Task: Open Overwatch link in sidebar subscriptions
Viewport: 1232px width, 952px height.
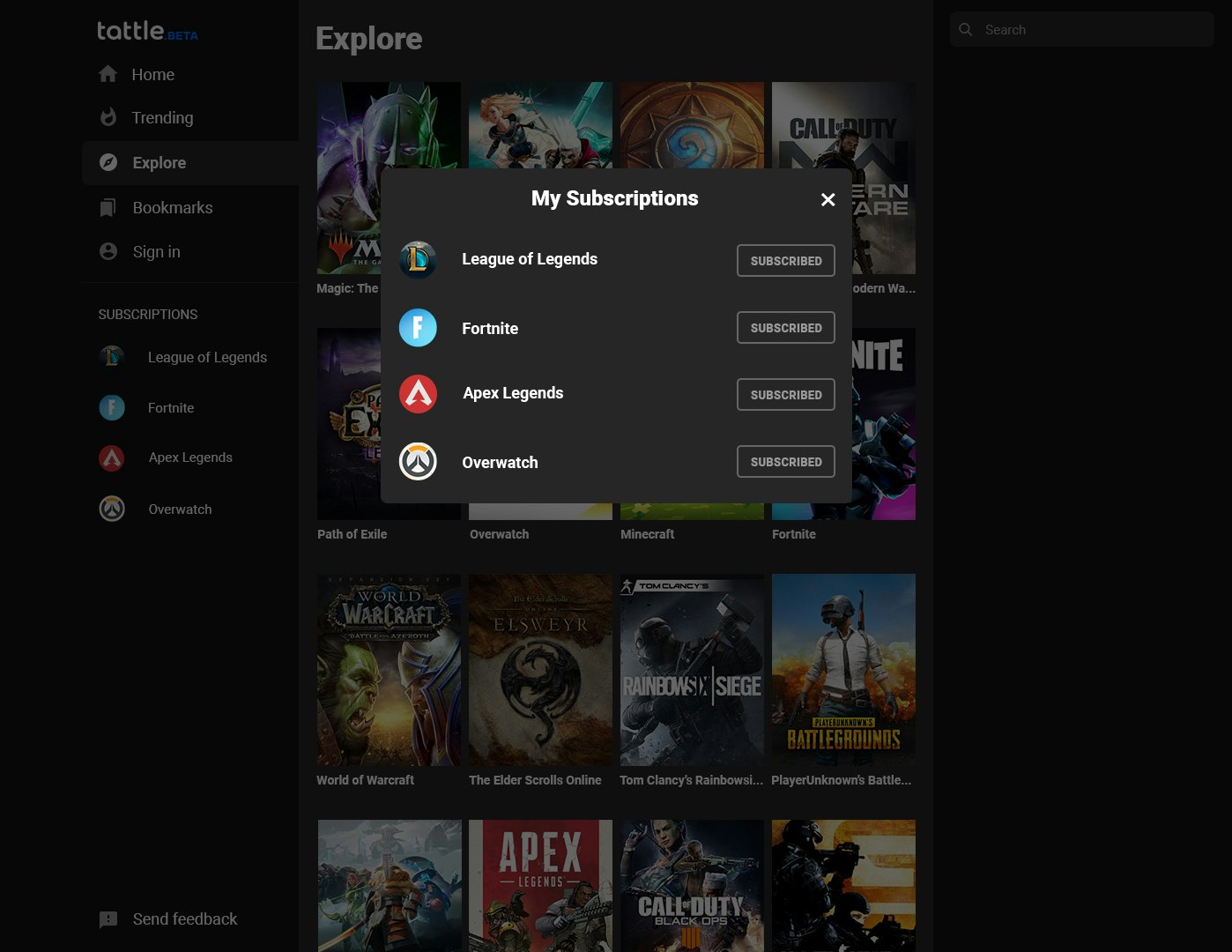Action: pyautogui.click(x=180, y=509)
